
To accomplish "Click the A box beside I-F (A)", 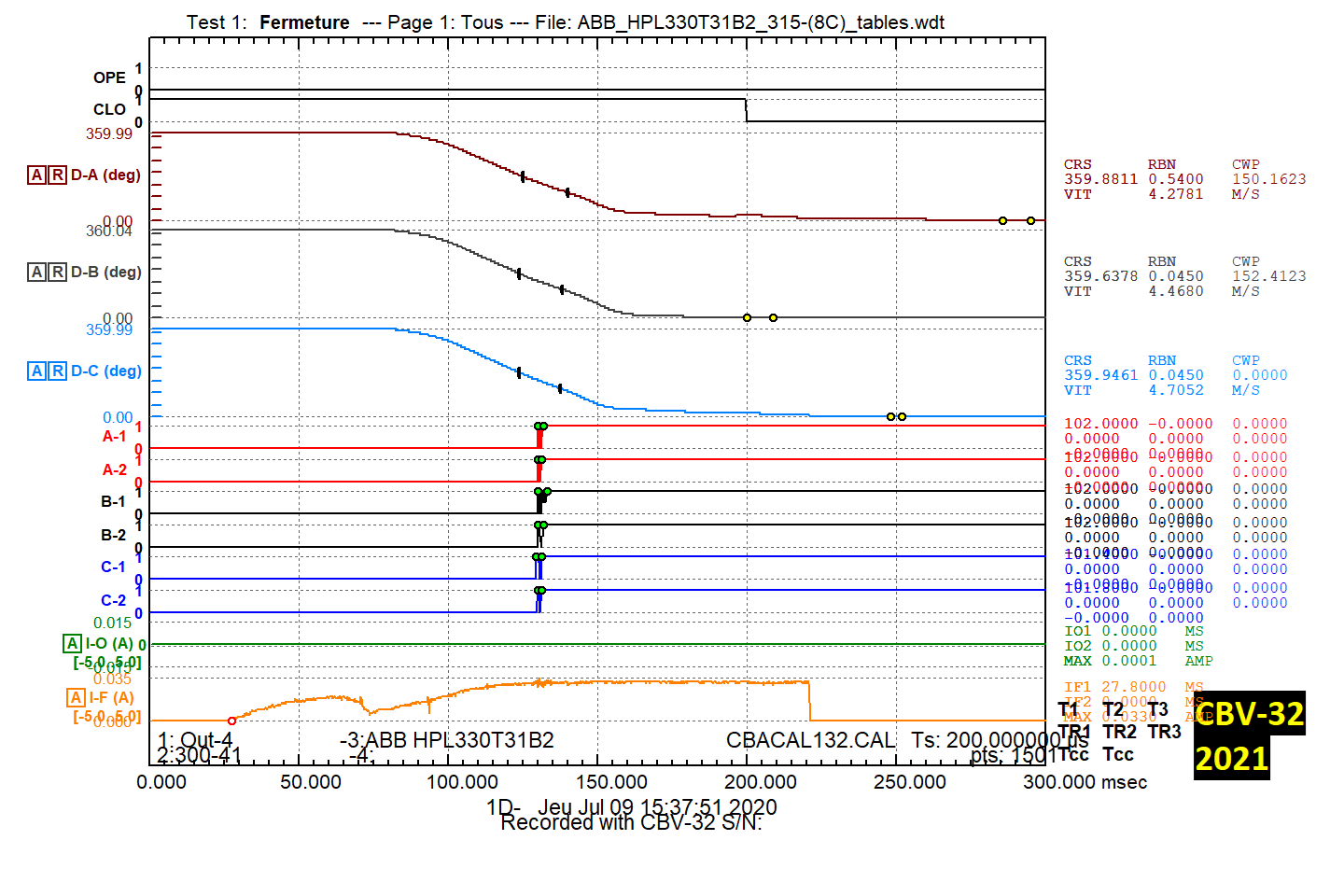I will pyautogui.click(x=76, y=697).
